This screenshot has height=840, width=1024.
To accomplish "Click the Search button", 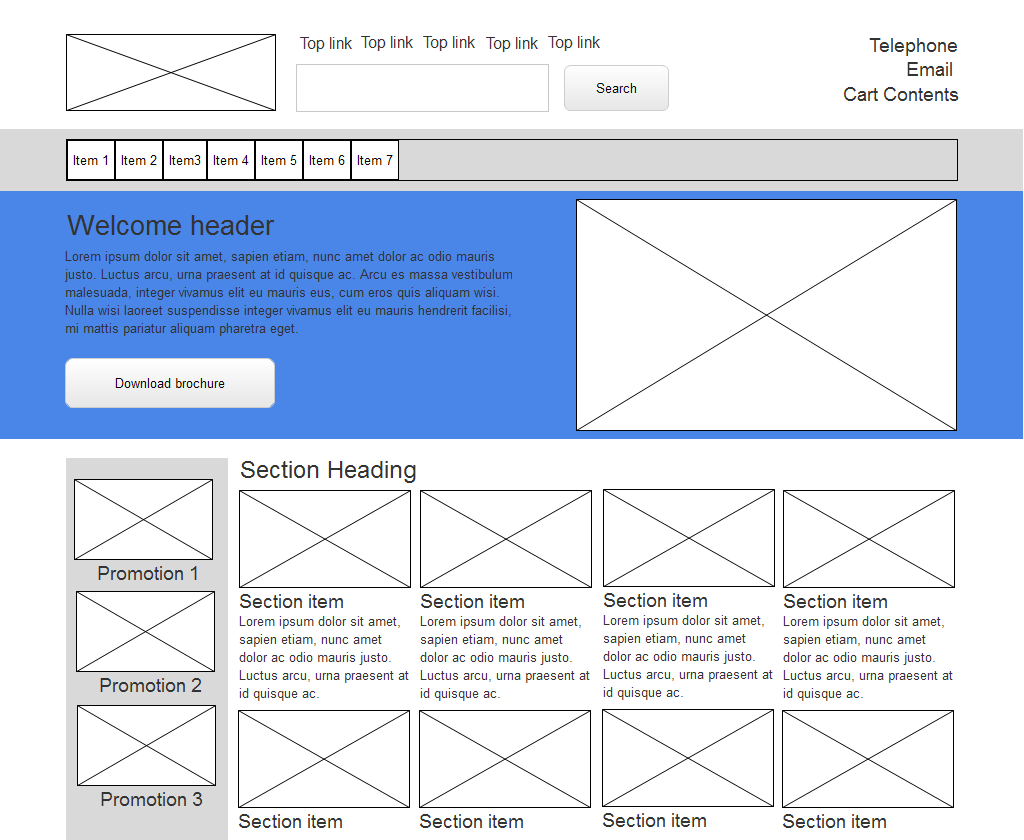I will pos(616,88).
